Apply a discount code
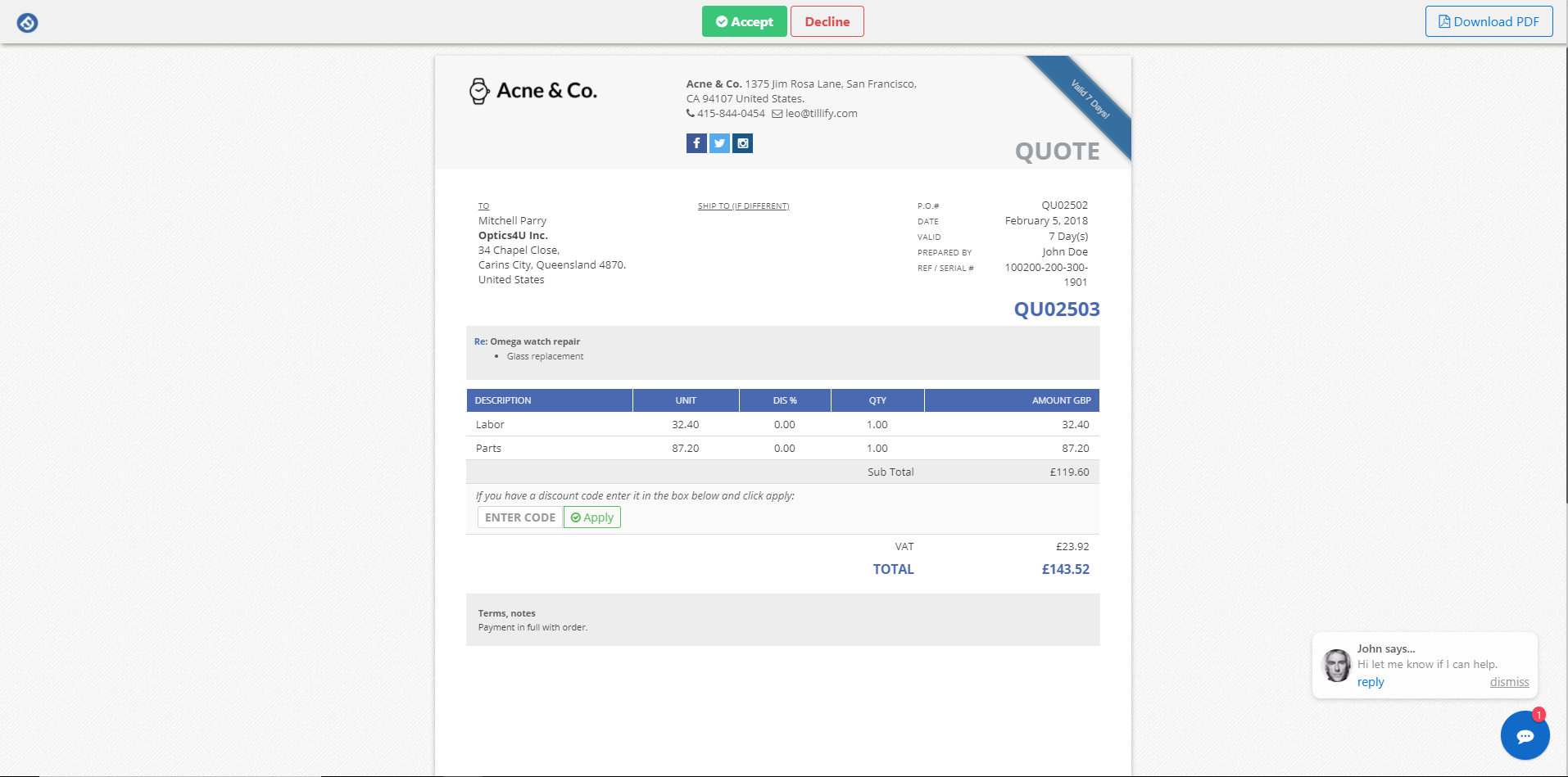The image size is (1568, 777). point(591,517)
